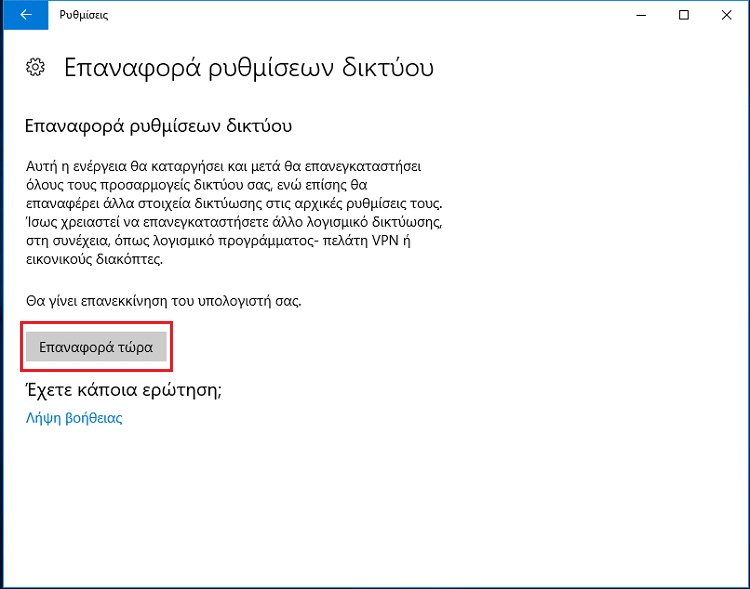
Task: Click the settings gear icon beside the title
Action: [35, 67]
